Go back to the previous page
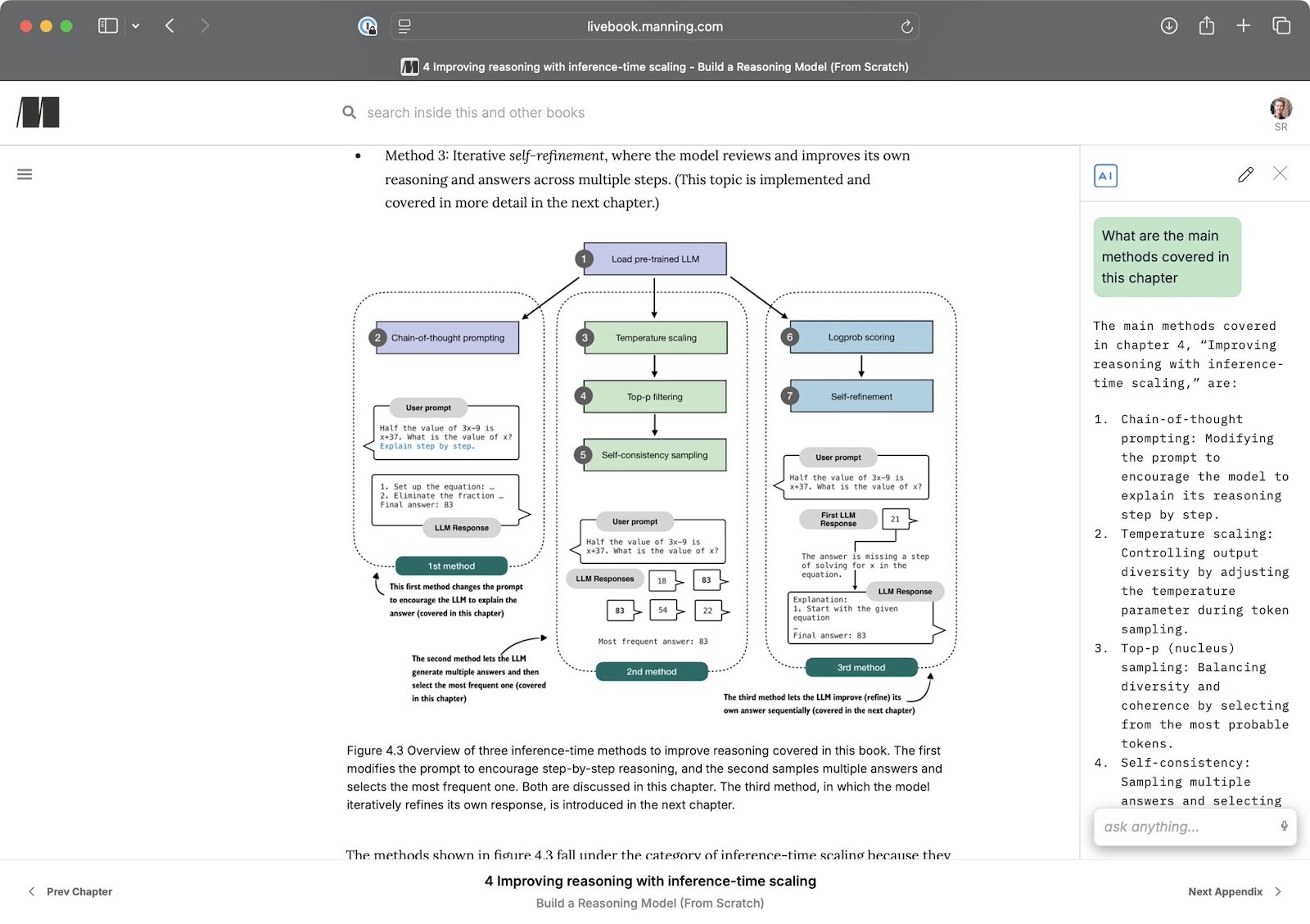This screenshot has height=924, width=1310. tap(169, 26)
